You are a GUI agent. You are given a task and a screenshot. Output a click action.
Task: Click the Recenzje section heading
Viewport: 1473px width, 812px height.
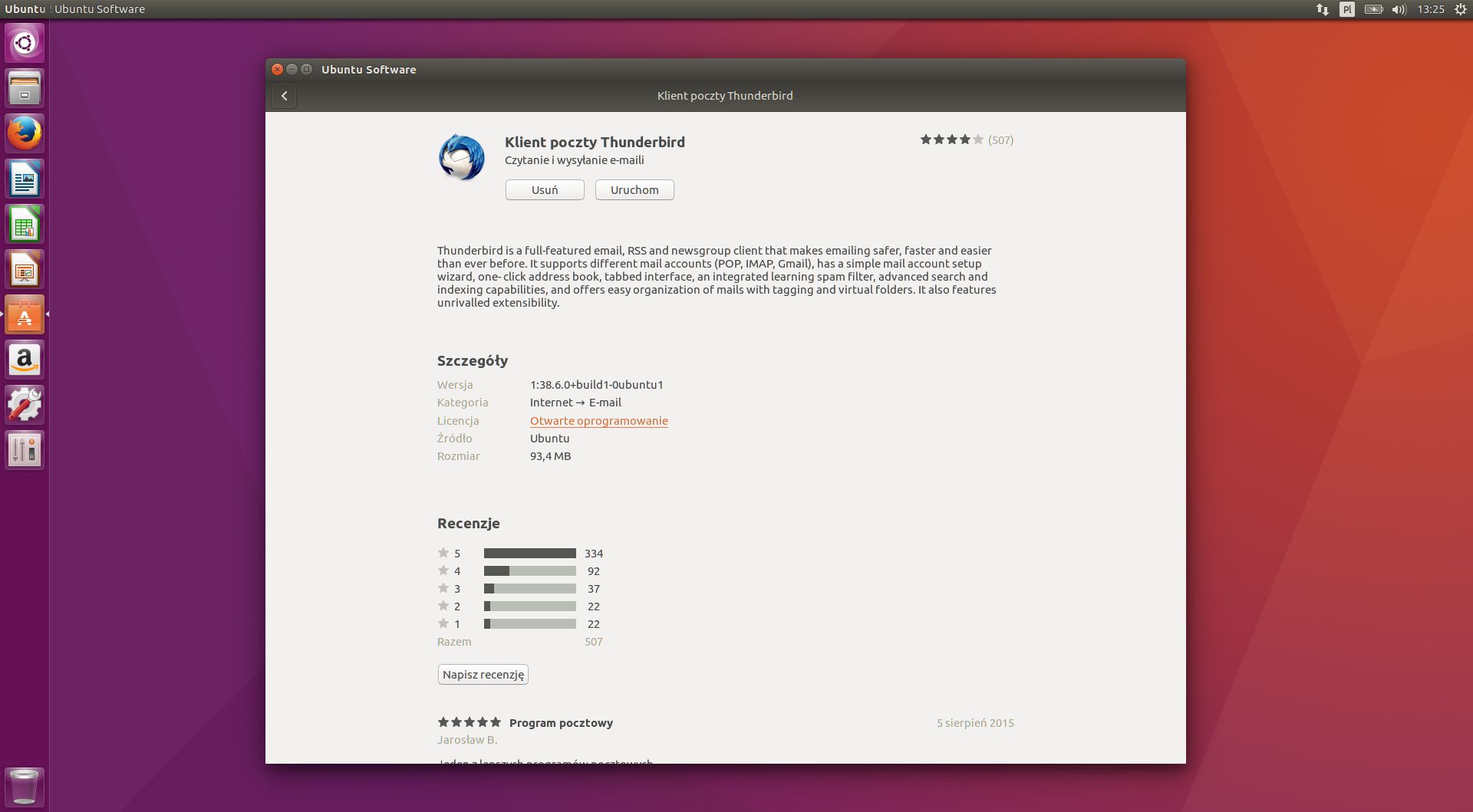click(469, 524)
